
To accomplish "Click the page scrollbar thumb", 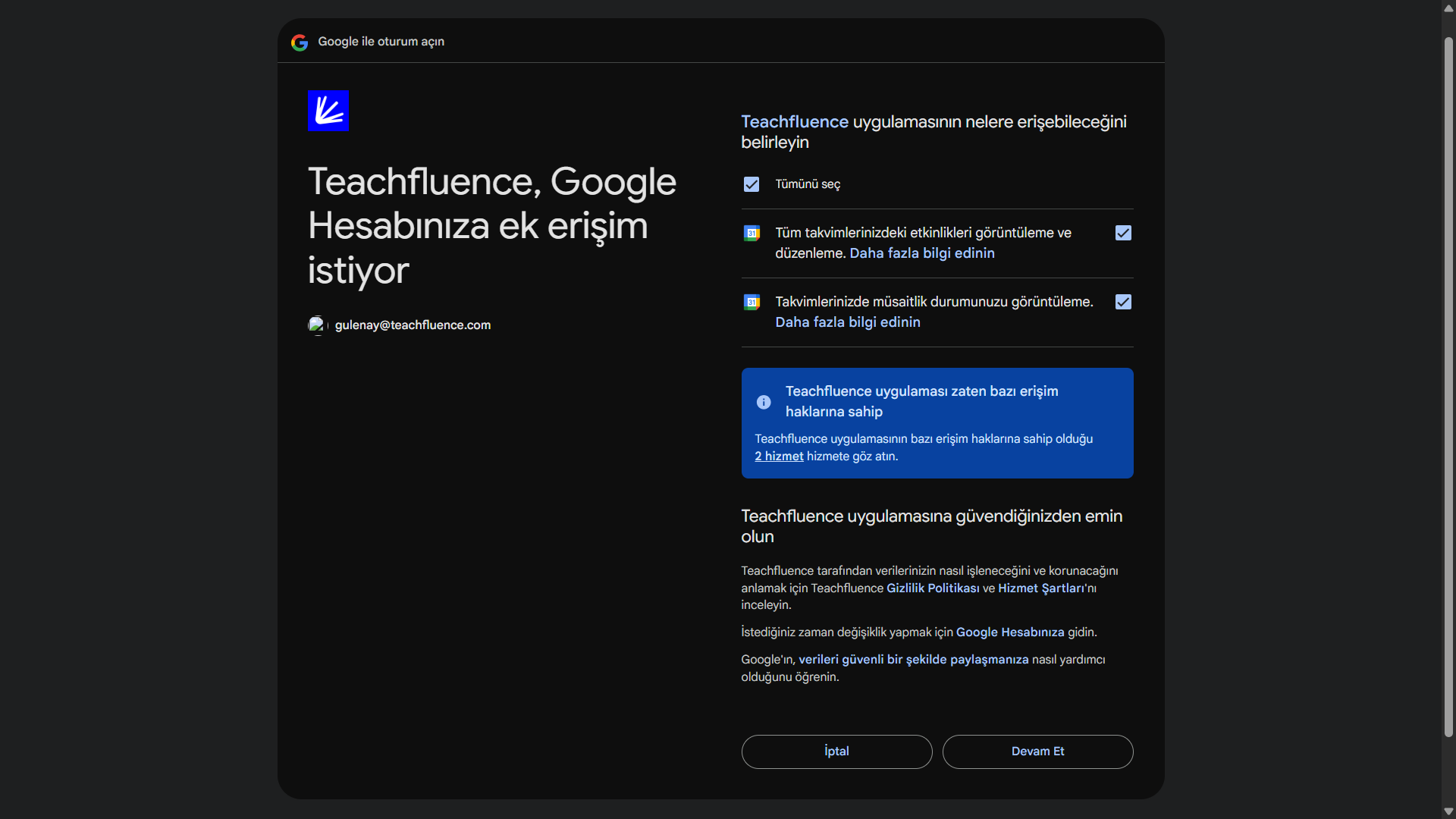I will 1448,387.
